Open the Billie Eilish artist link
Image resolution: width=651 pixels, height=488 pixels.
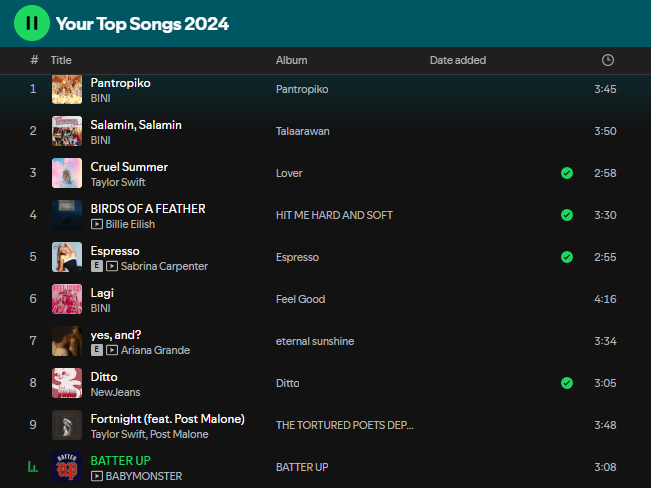(x=130, y=224)
